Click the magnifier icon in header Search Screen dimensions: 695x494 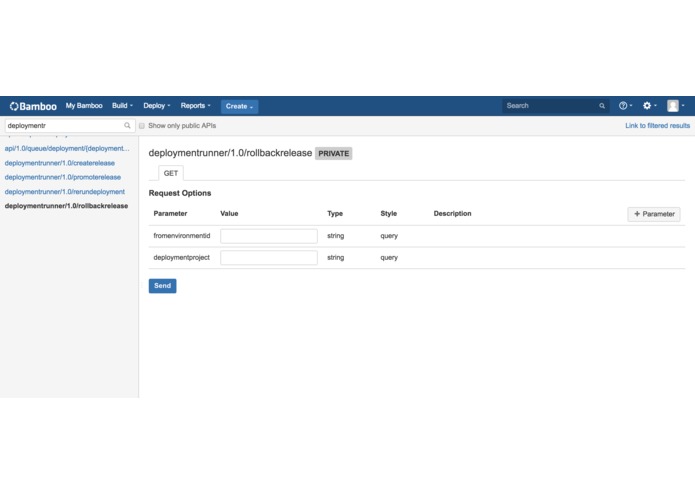tap(602, 106)
